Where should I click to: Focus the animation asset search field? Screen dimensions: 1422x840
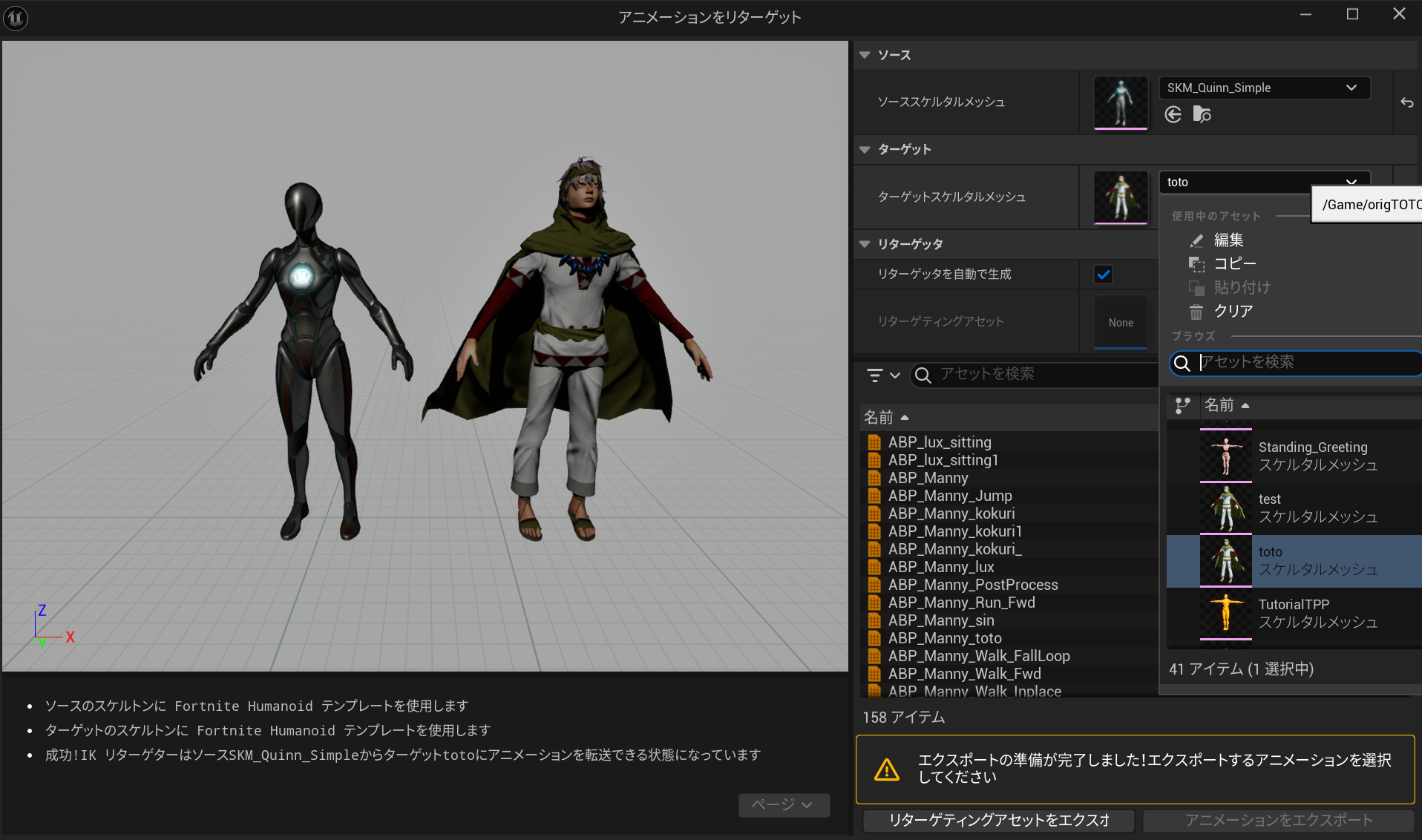[x=1034, y=375]
